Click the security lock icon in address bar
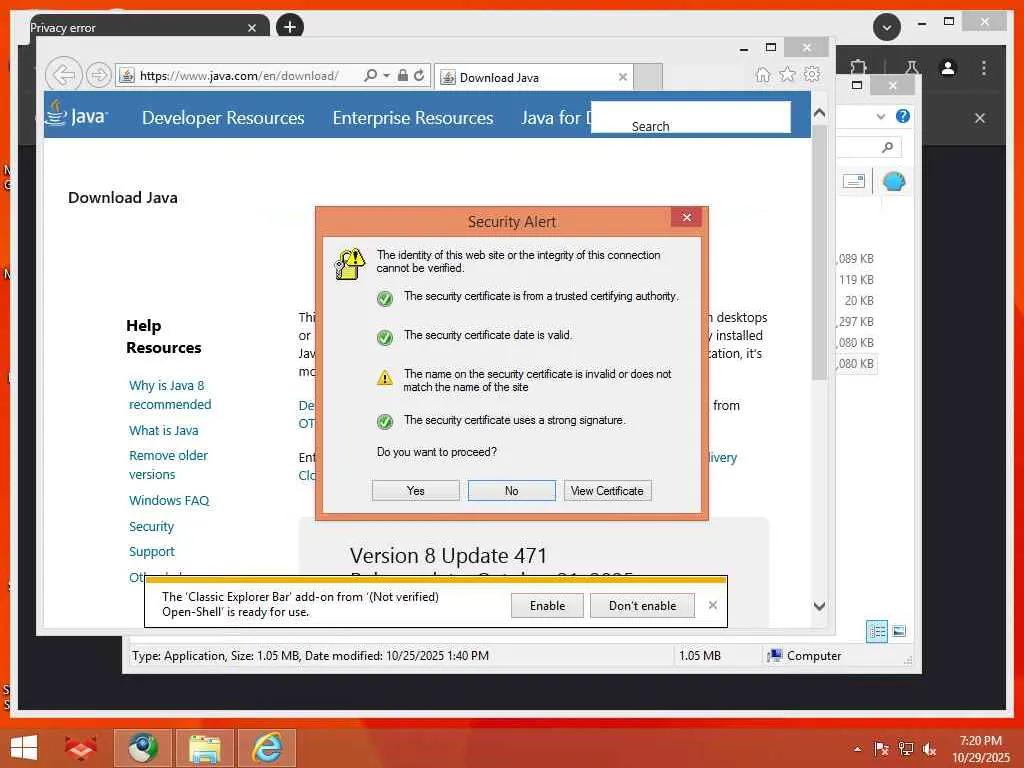This screenshot has width=1024, height=768. click(403, 75)
